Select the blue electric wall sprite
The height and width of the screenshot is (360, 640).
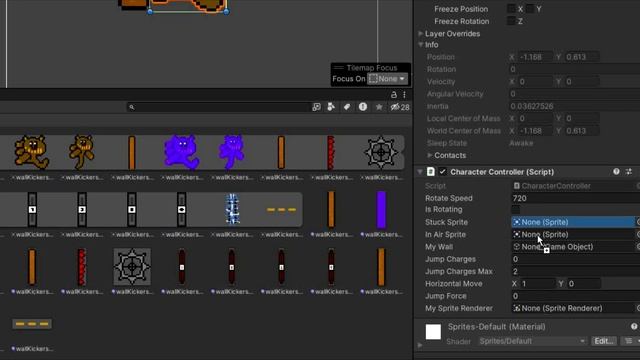pos(232,209)
